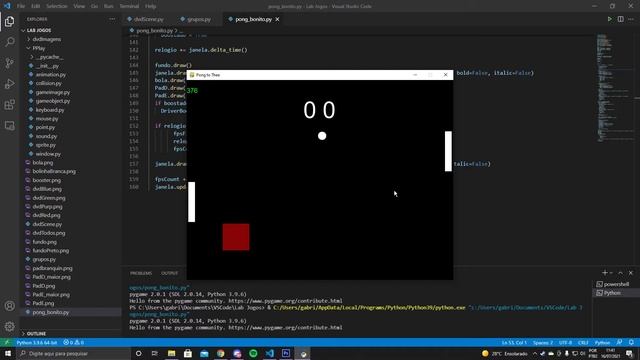Open the new terminal launch profile dropdown

pos(611,273)
